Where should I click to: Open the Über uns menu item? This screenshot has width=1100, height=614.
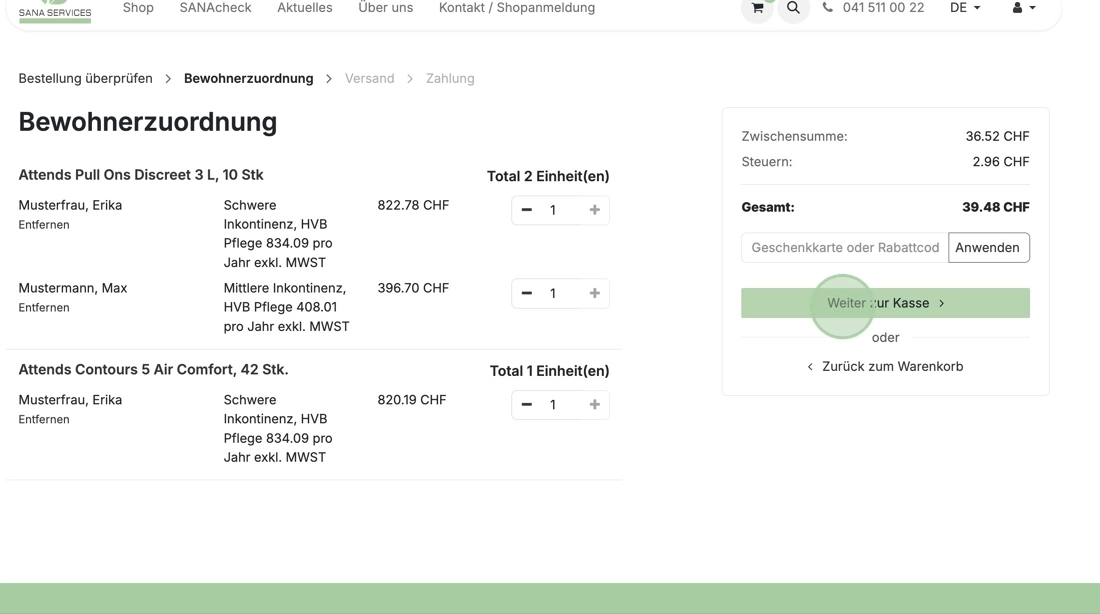pos(386,8)
